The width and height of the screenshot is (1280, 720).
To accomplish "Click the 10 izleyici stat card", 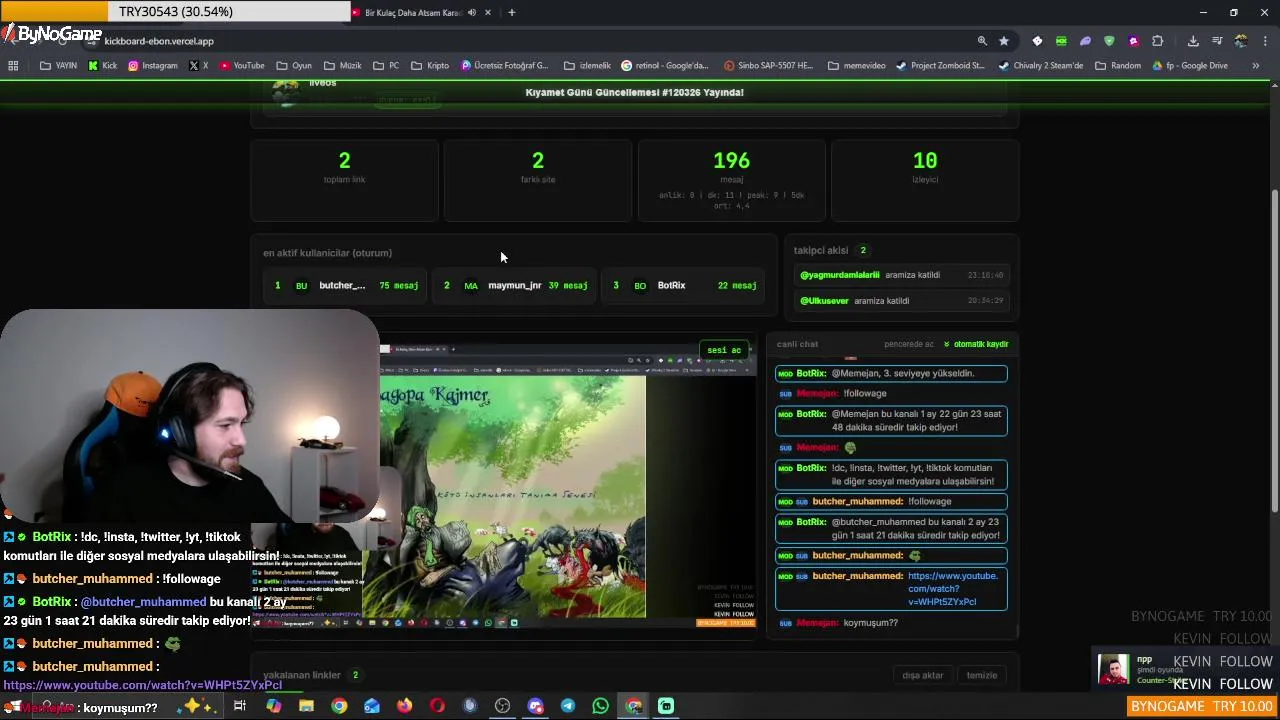I will point(925,180).
